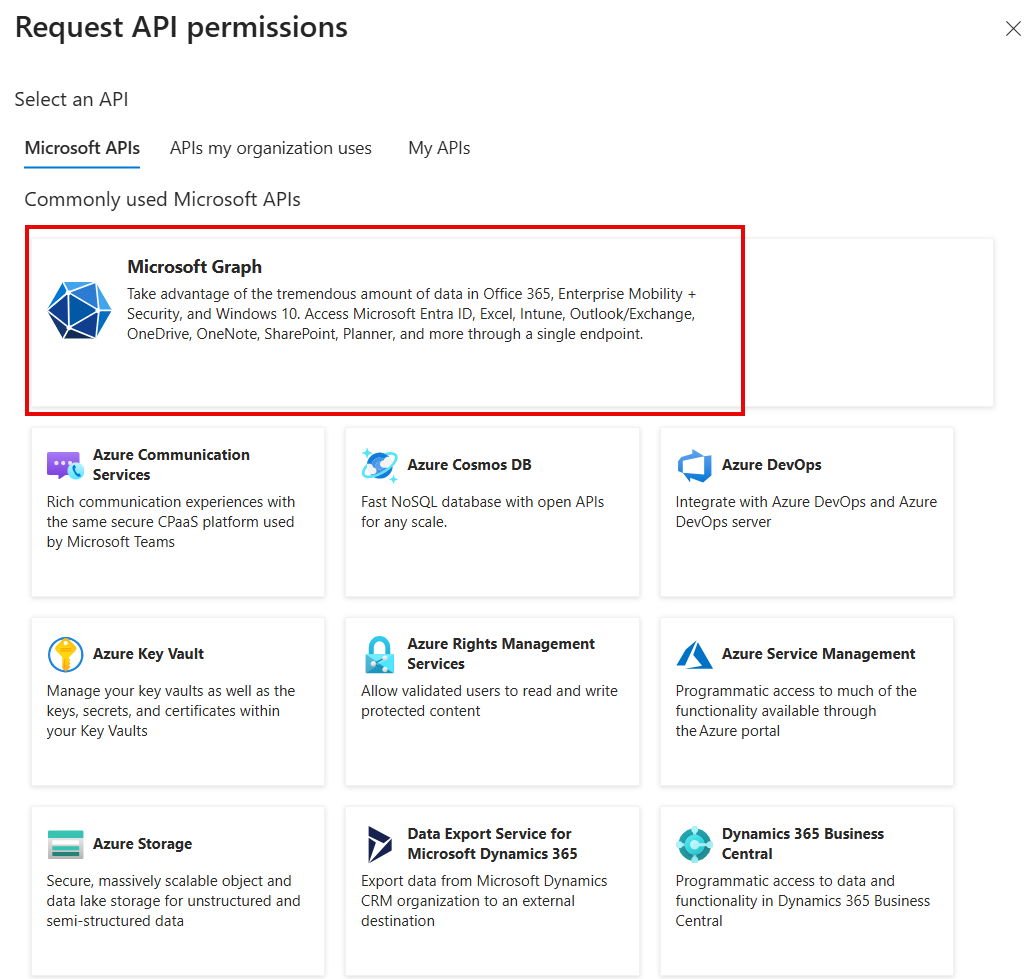Close the Request API permissions panel
This screenshot has width=1031, height=979.
(x=1013, y=29)
